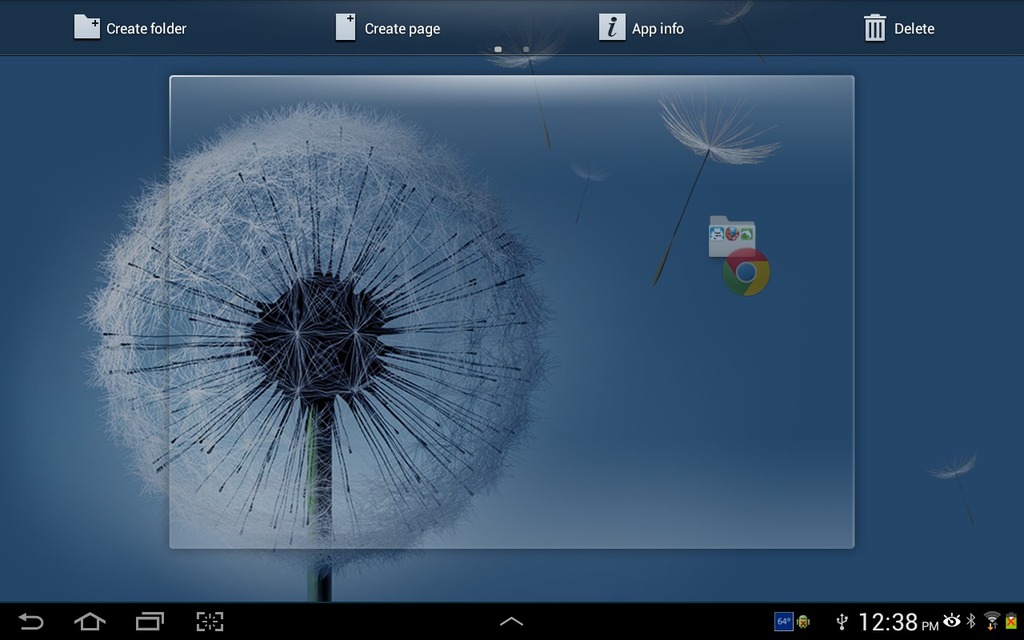Tap the Smart stay eye icon
The image size is (1024, 640).
[951, 620]
